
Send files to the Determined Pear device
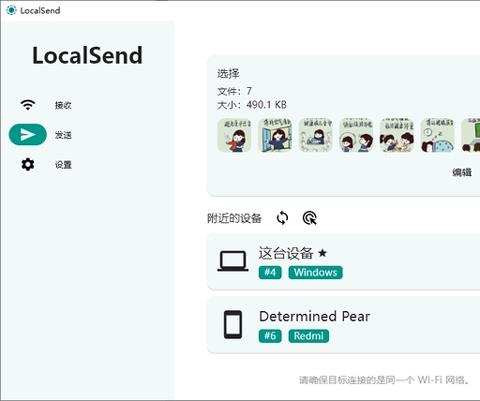[x=343, y=325]
